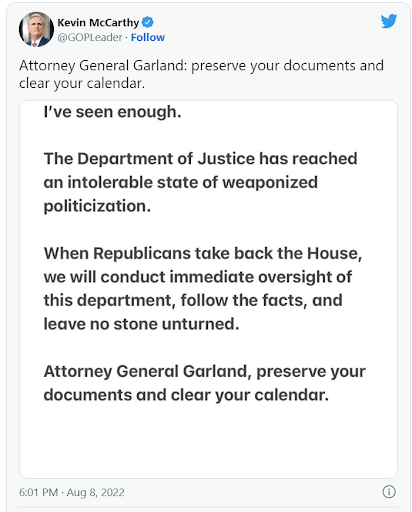Click the Twitter bird logo icon
Viewport: 412px width, 512px height.
[389, 21]
